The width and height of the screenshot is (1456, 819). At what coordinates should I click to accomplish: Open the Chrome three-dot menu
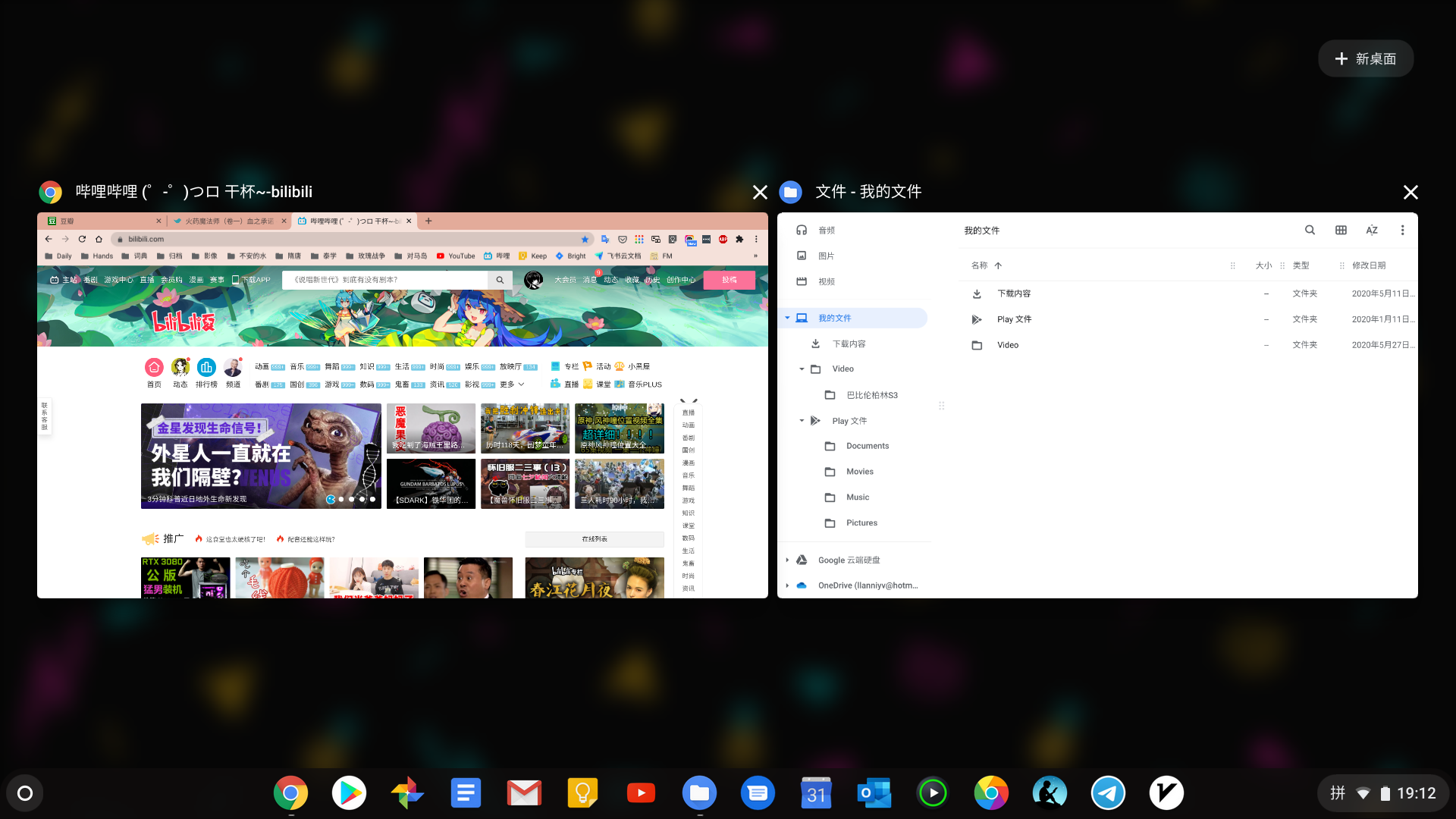tap(756, 239)
